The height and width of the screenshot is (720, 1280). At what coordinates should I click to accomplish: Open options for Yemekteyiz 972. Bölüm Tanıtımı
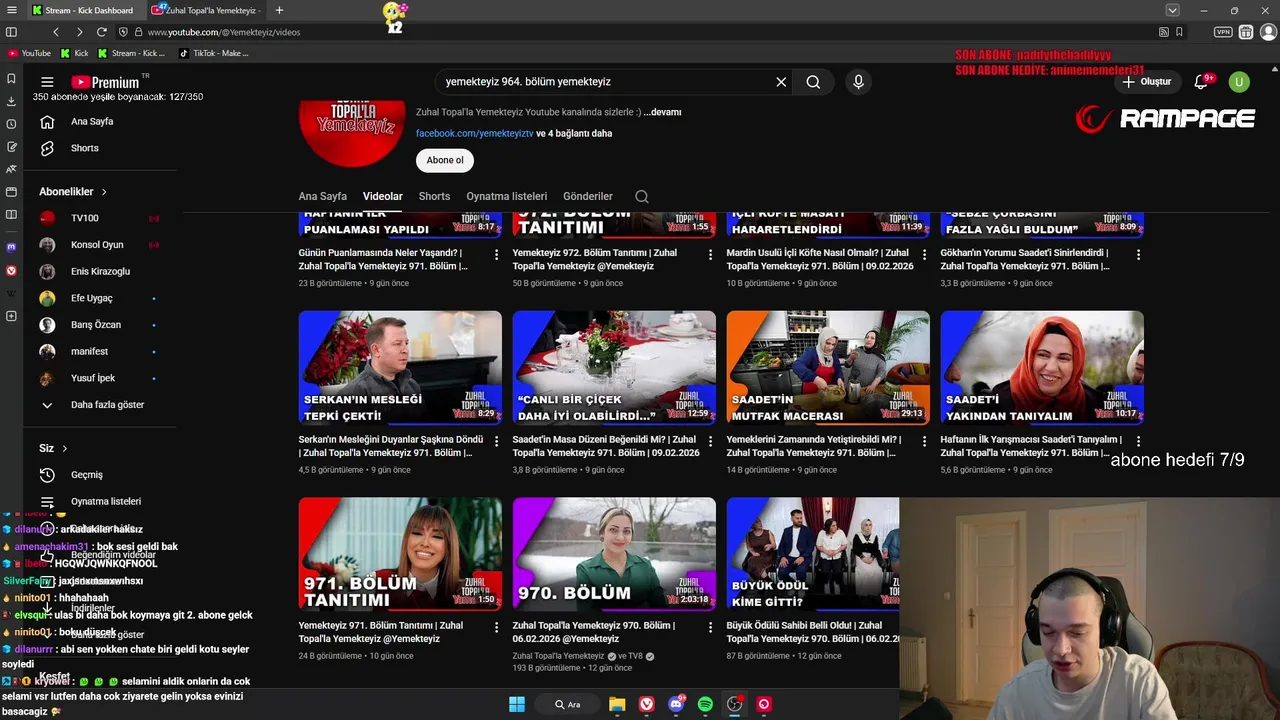click(710, 254)
